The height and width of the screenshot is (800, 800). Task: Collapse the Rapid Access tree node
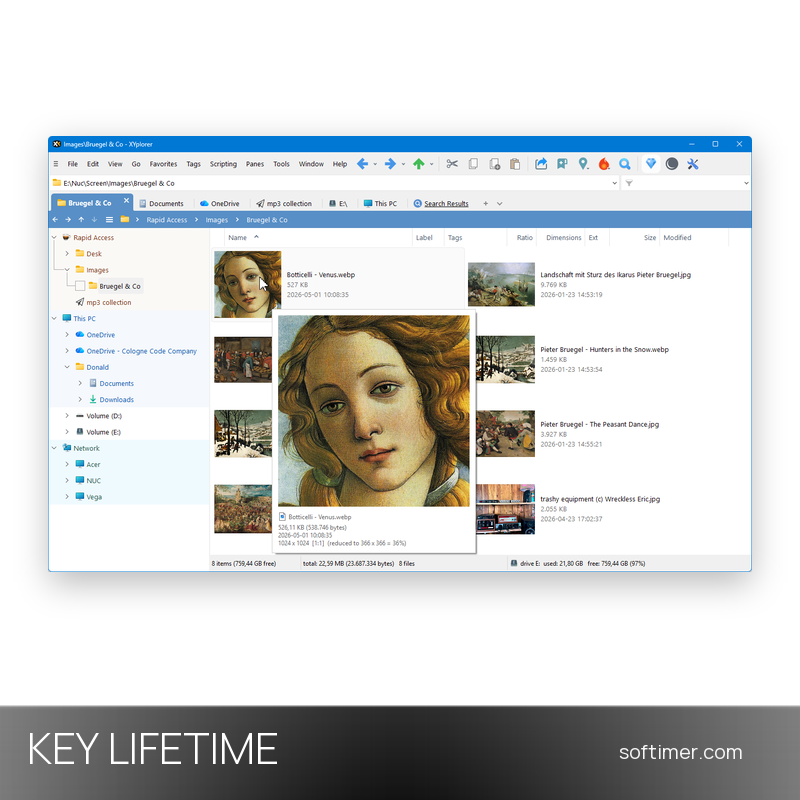54,237
